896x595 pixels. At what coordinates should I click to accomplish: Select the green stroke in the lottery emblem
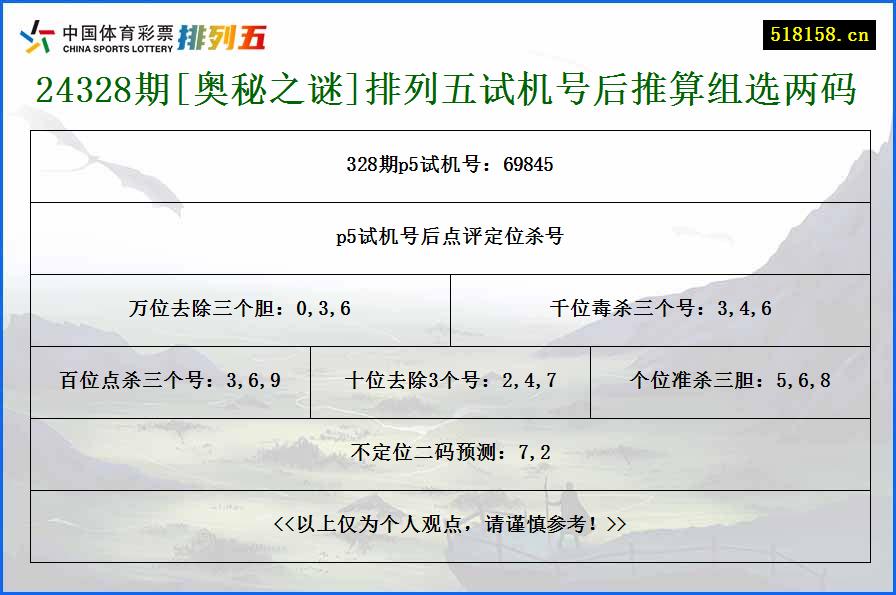tap(45, 45)
